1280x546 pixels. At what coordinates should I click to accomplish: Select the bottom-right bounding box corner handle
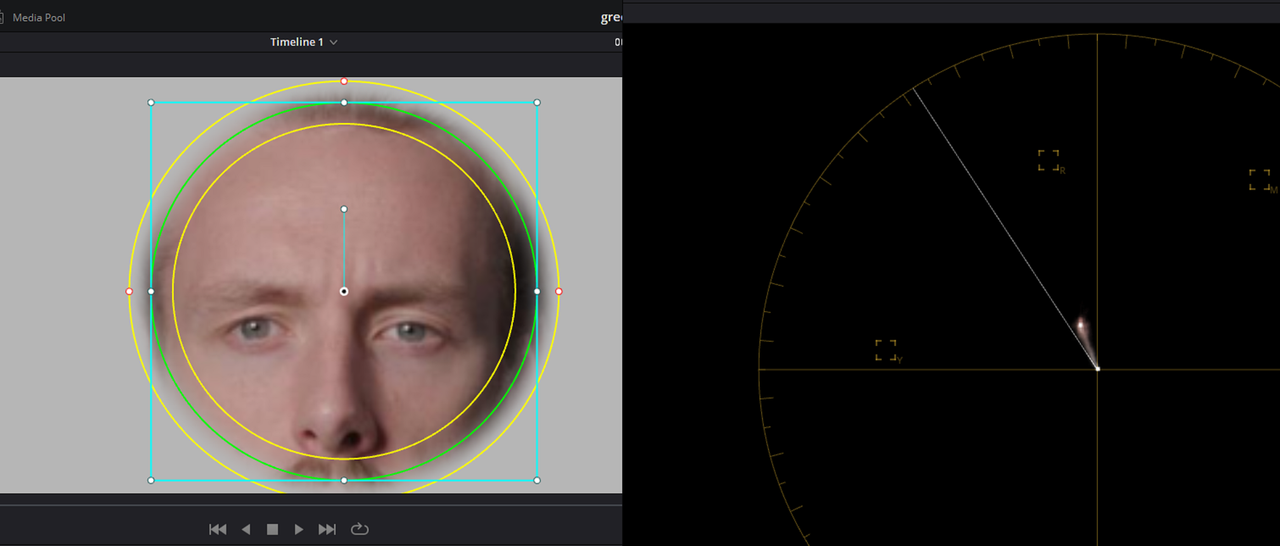(537, 480)
